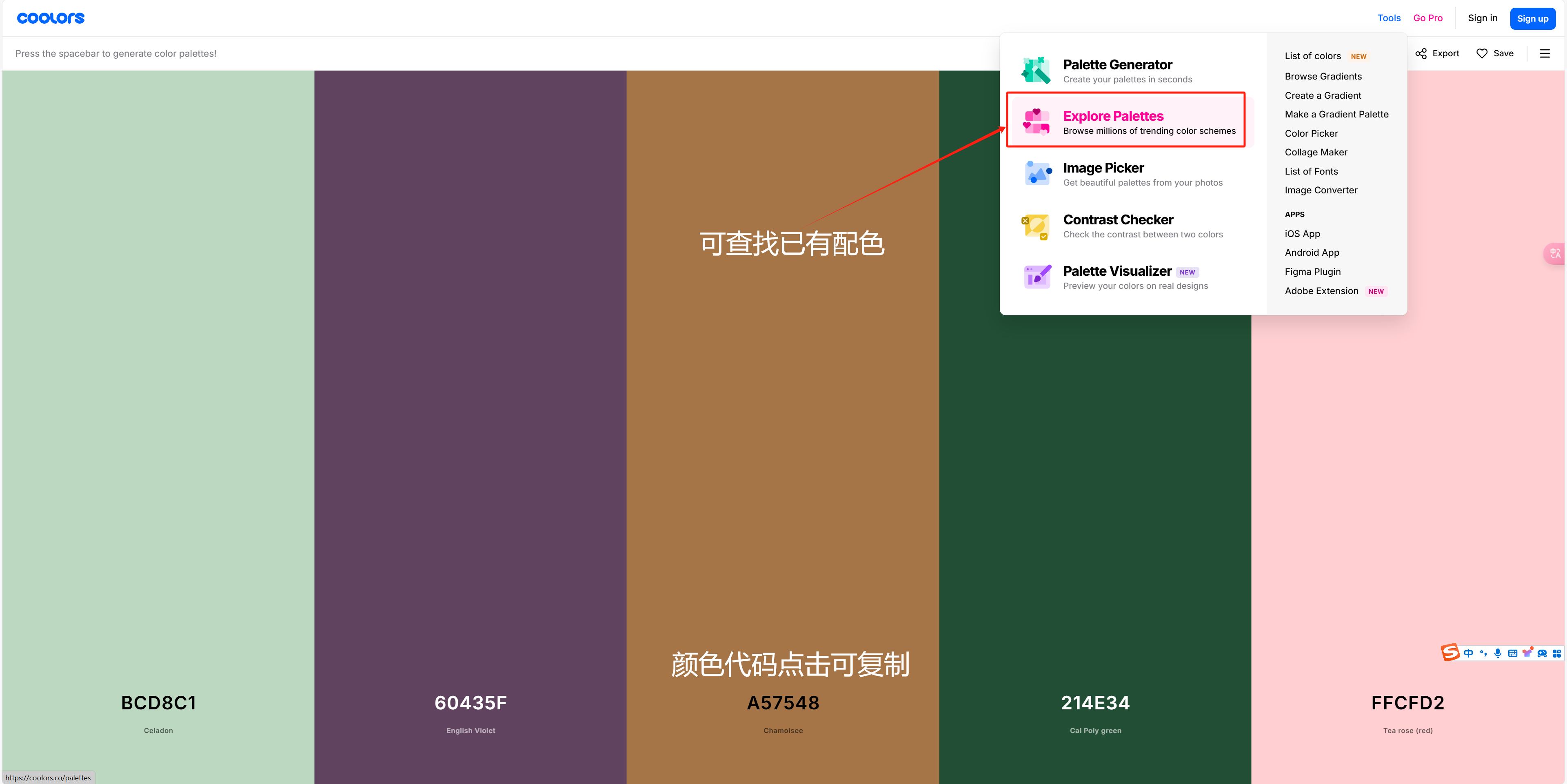This screenshot has width=1567, height=784.
Task: Click the Palette Generator icon
Action: (1036, 71)
